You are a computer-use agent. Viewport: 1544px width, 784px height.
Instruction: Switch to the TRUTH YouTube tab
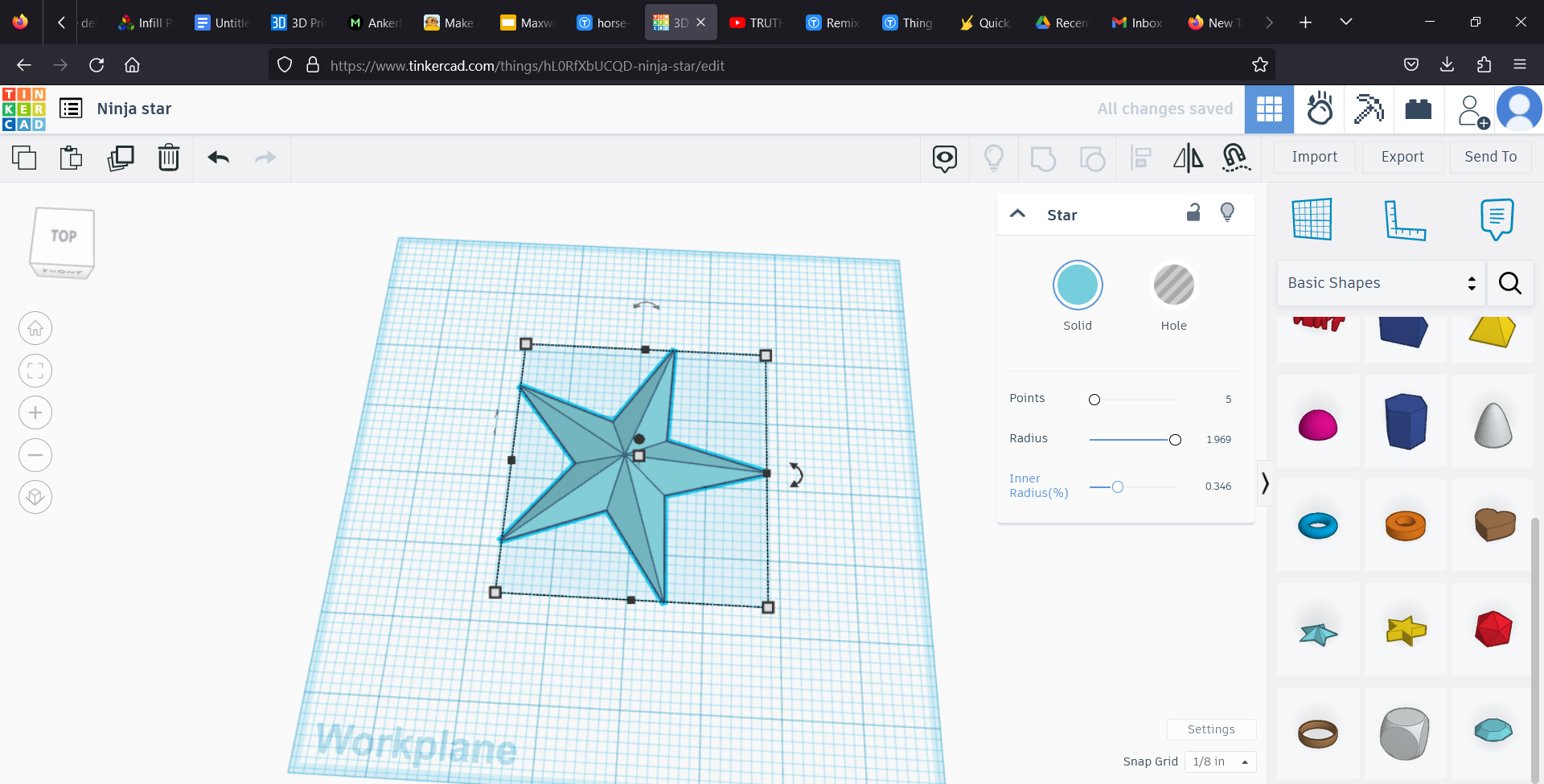point(754,22)
